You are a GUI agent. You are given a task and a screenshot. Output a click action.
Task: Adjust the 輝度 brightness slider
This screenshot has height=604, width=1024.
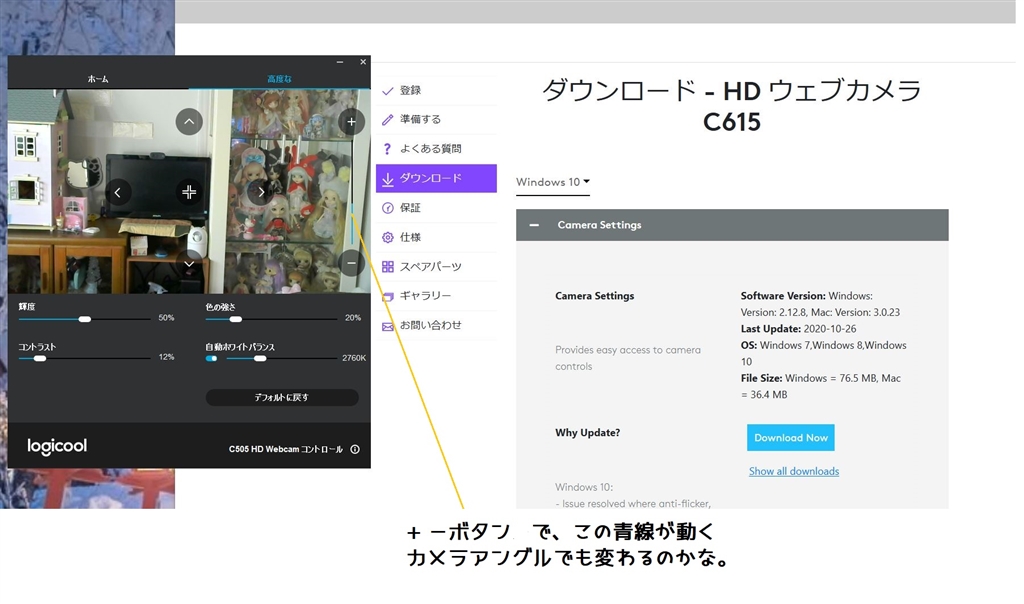pyautogui.click(x=85, y=319)
